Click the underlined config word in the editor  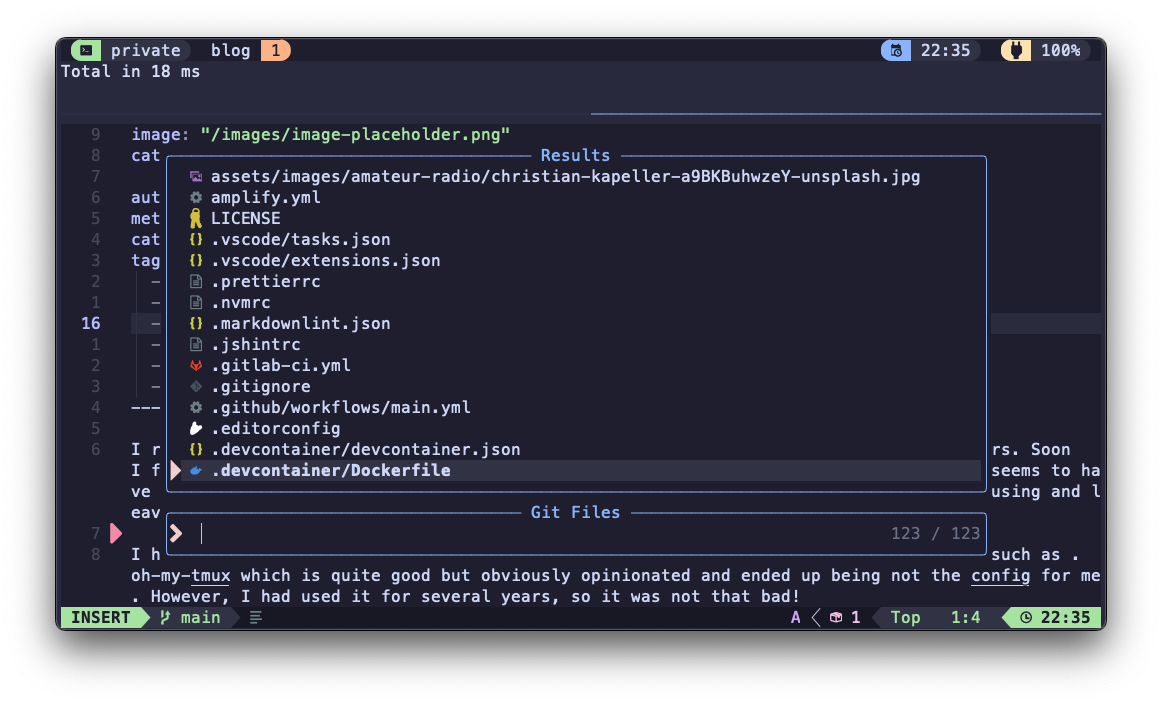click(x=1000, y=576)
